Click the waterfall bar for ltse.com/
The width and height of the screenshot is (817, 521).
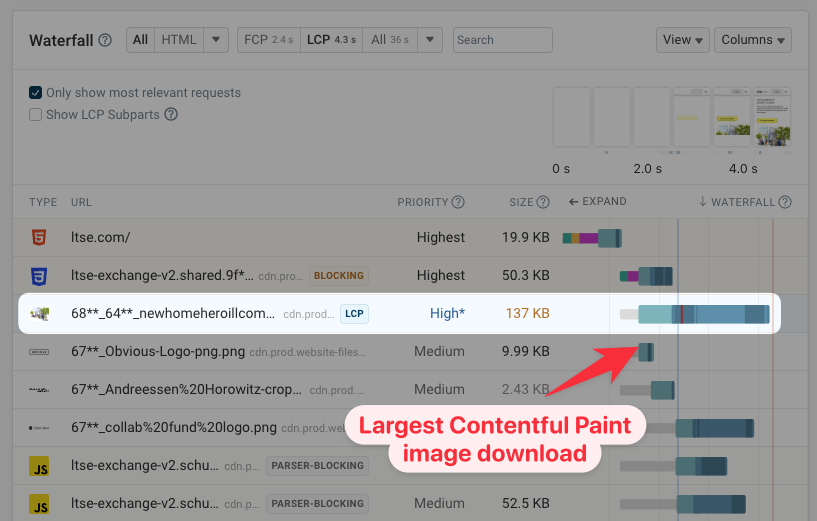pyautogui.click(x=592, y=238)
